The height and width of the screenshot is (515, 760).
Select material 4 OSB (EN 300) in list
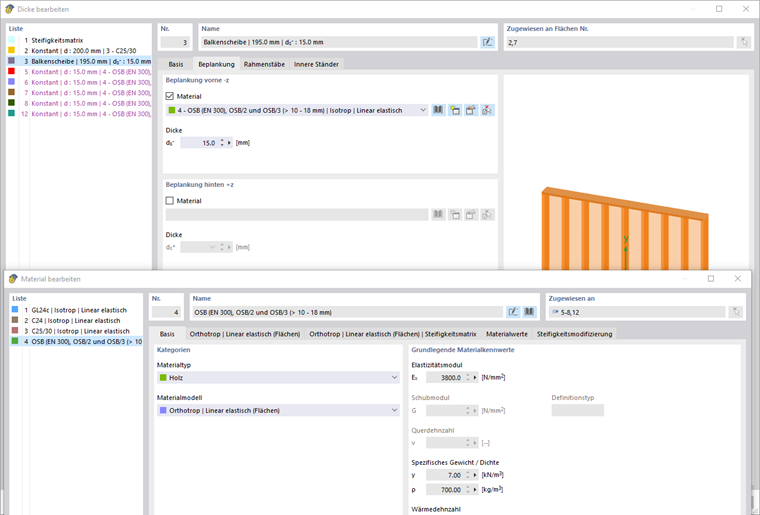[x=77, y=342]
